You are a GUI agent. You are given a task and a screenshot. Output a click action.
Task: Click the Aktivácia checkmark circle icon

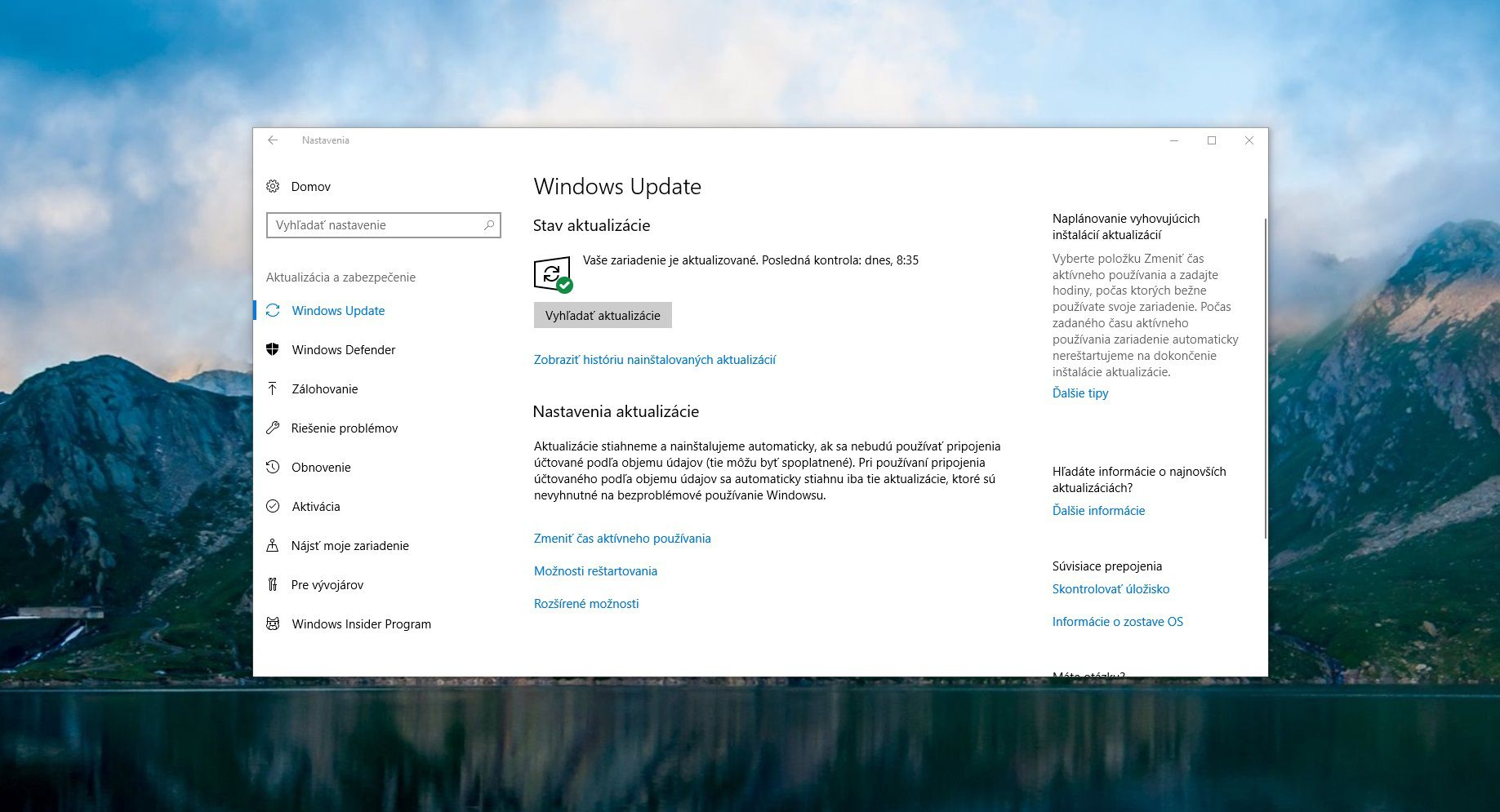(273, 506)
